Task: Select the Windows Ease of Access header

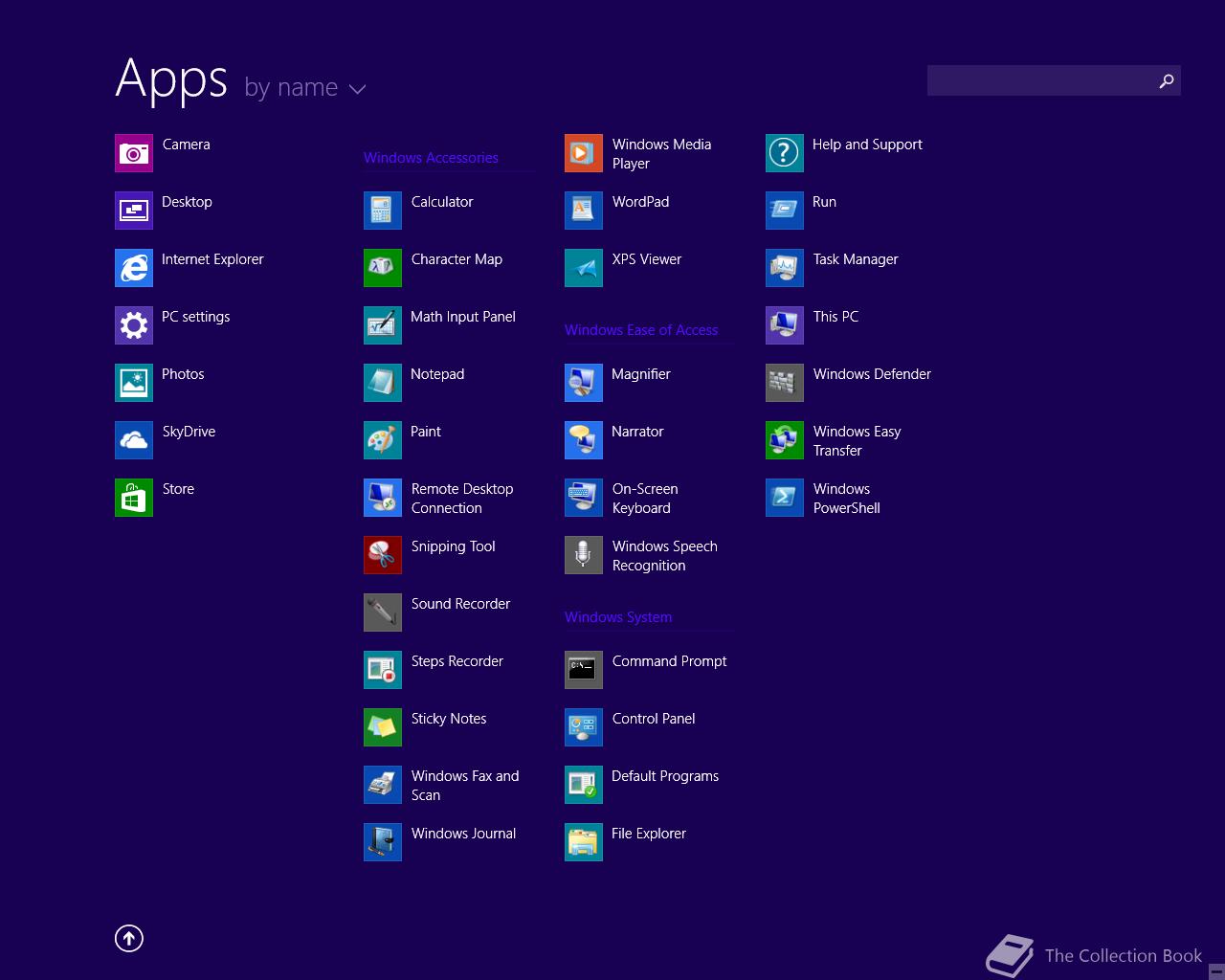Action: point(641,330)
